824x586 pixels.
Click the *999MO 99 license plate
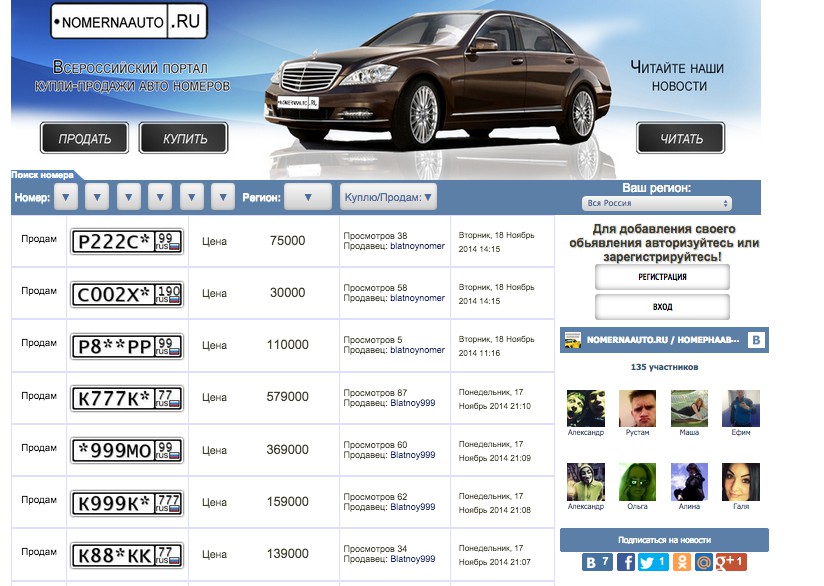[x=127, y=450]
